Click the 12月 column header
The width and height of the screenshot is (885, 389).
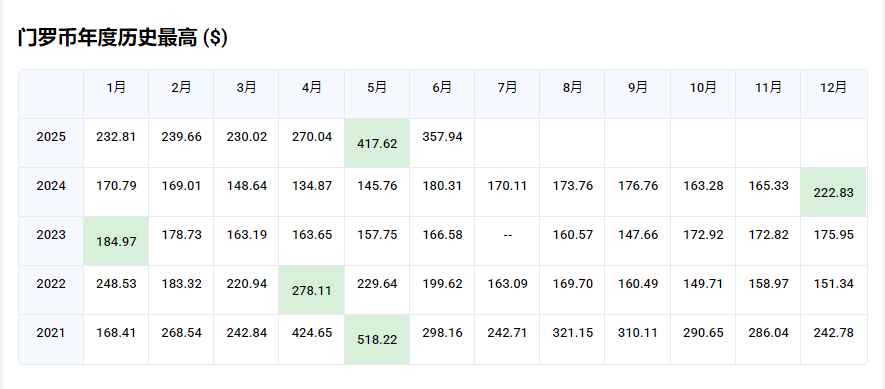[833, 88]
